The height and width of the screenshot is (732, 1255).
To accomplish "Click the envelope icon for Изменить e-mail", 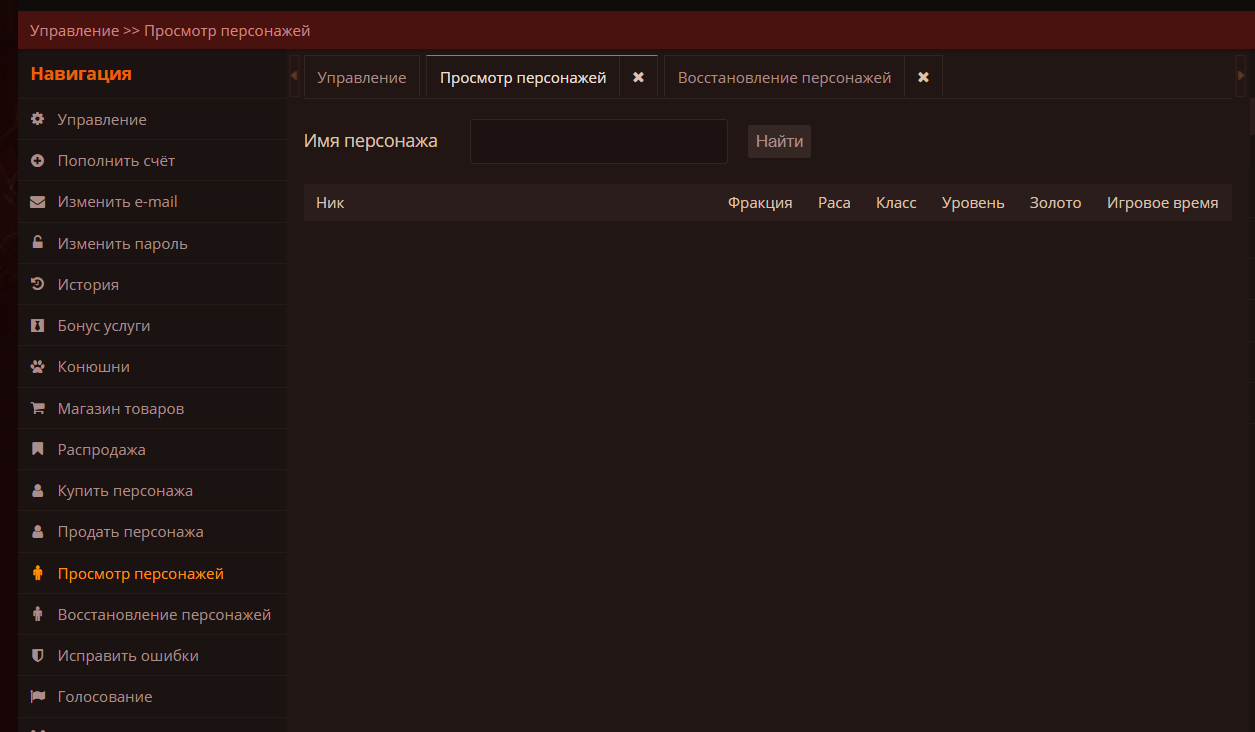I will pyautogui.click(x=38, y=202).
